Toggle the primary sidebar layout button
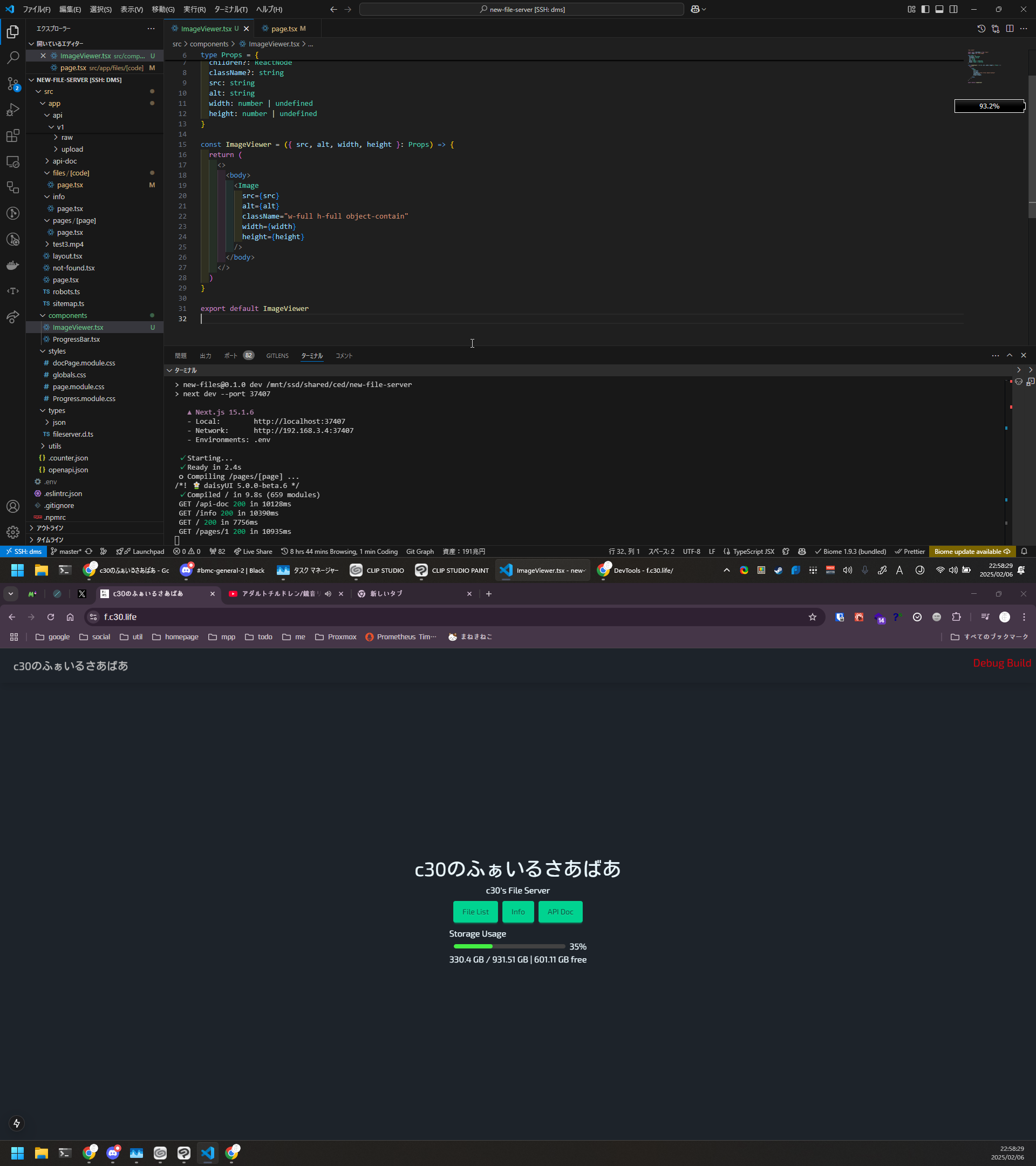 click(x=925, y=9)
